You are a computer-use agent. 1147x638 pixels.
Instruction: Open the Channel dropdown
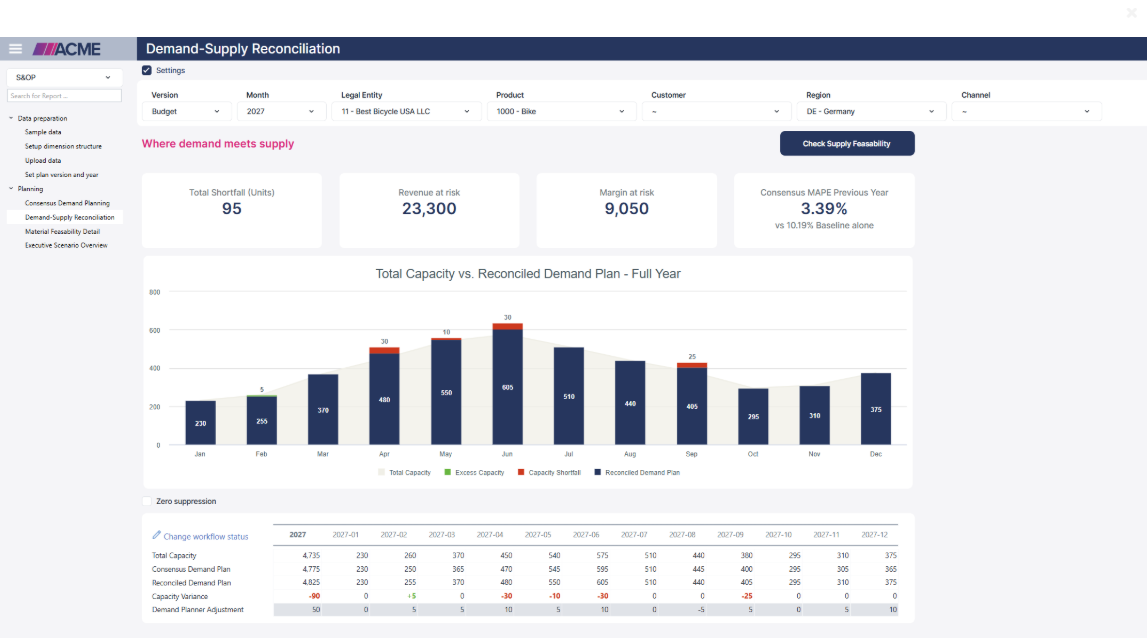(x=1026, y=111)
